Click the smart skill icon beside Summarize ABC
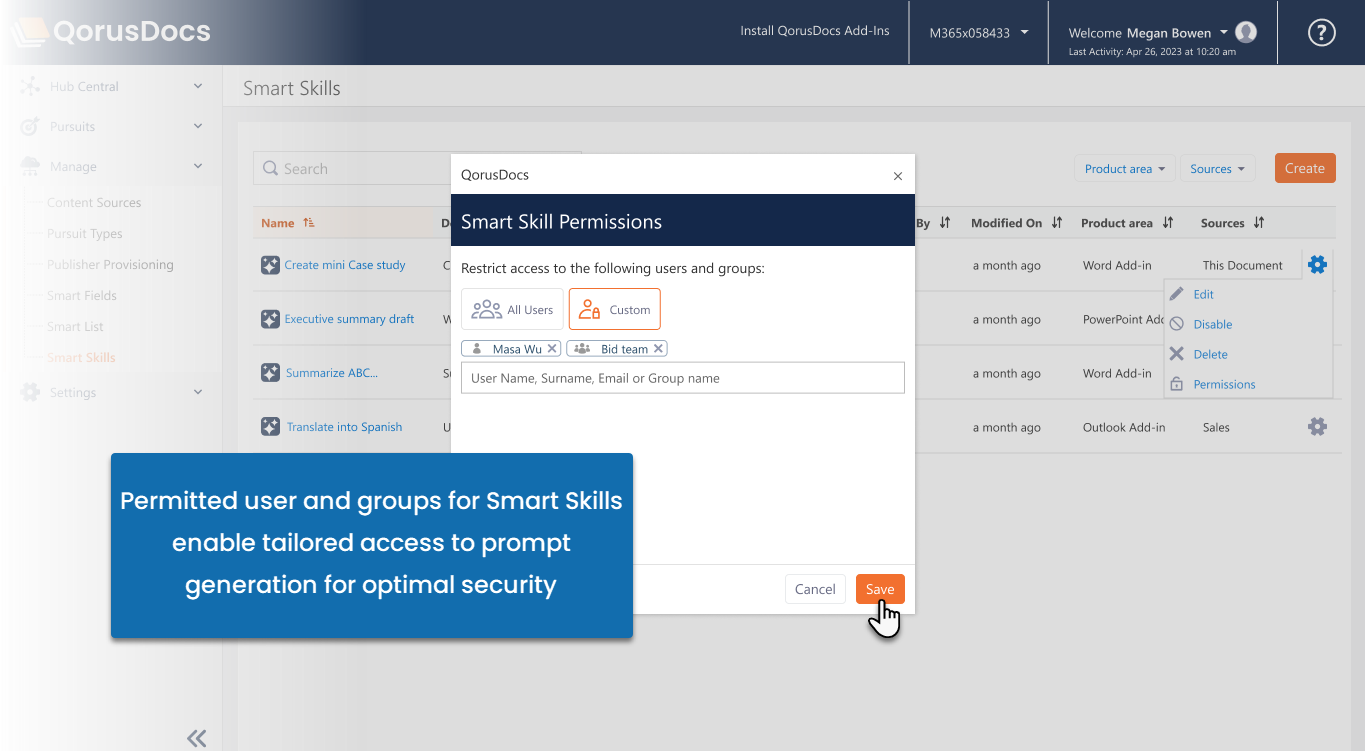The height and width of the screenshot is (751, 1365). click(270, 373)
